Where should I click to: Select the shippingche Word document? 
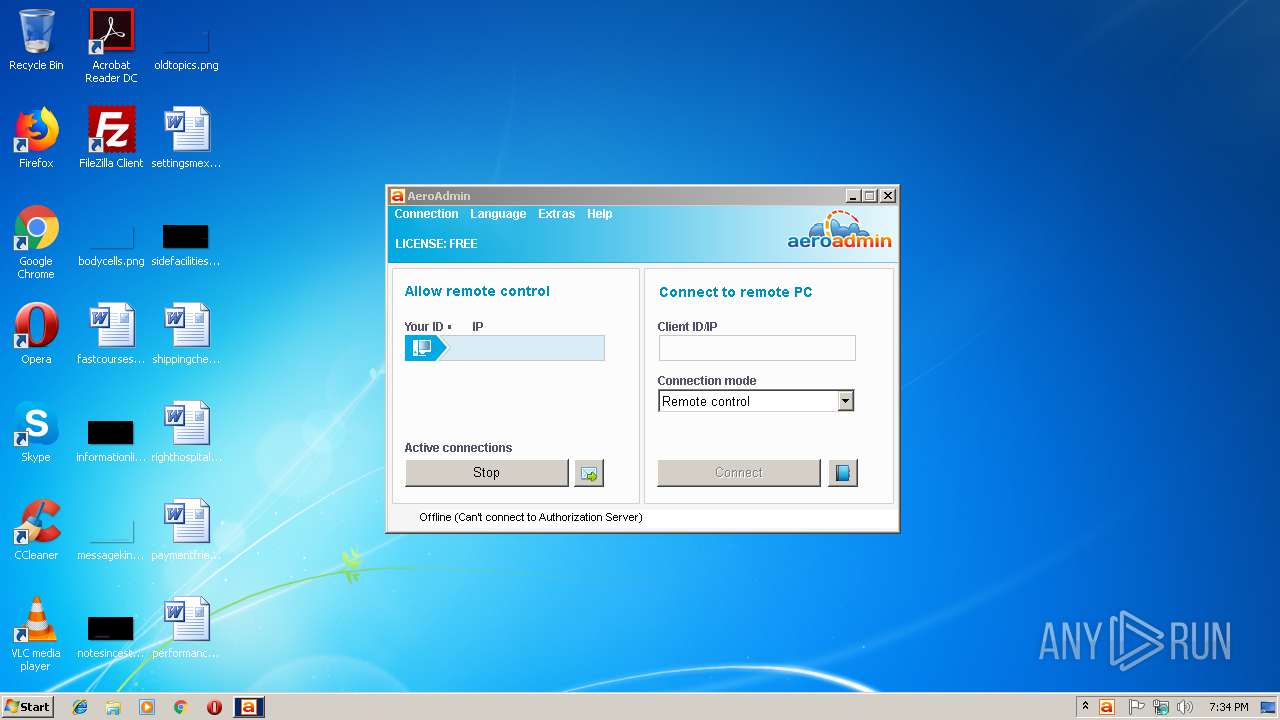186,334
